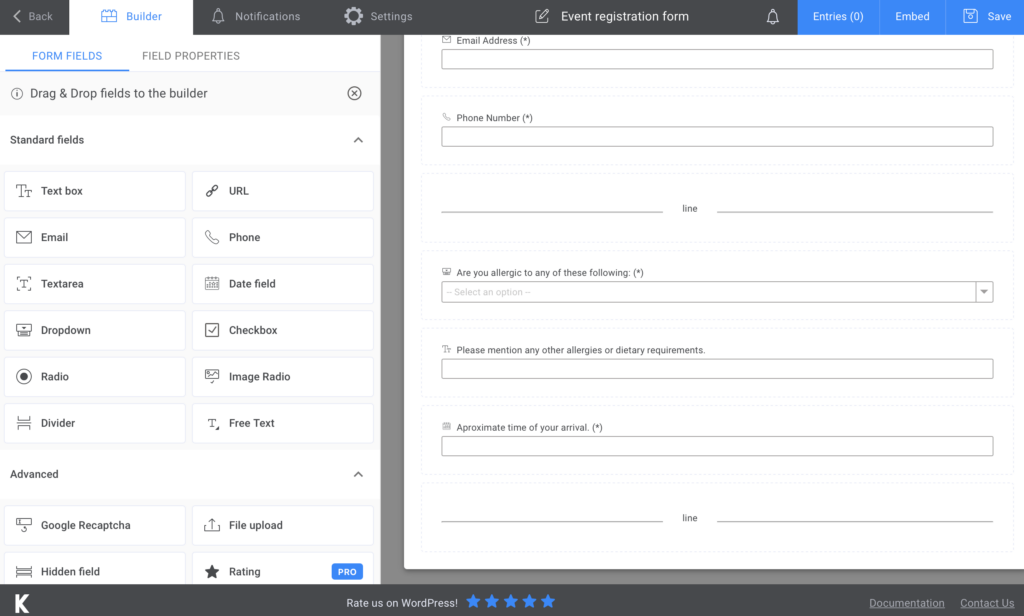The width and height of the screenshot is (1024, 616).
Task: Click the bell icon next to form title
Action: tap(773, 16)
